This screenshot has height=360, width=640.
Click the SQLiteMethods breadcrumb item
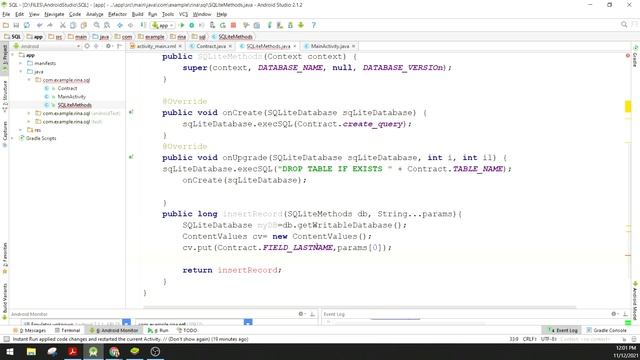coord(232,37)
